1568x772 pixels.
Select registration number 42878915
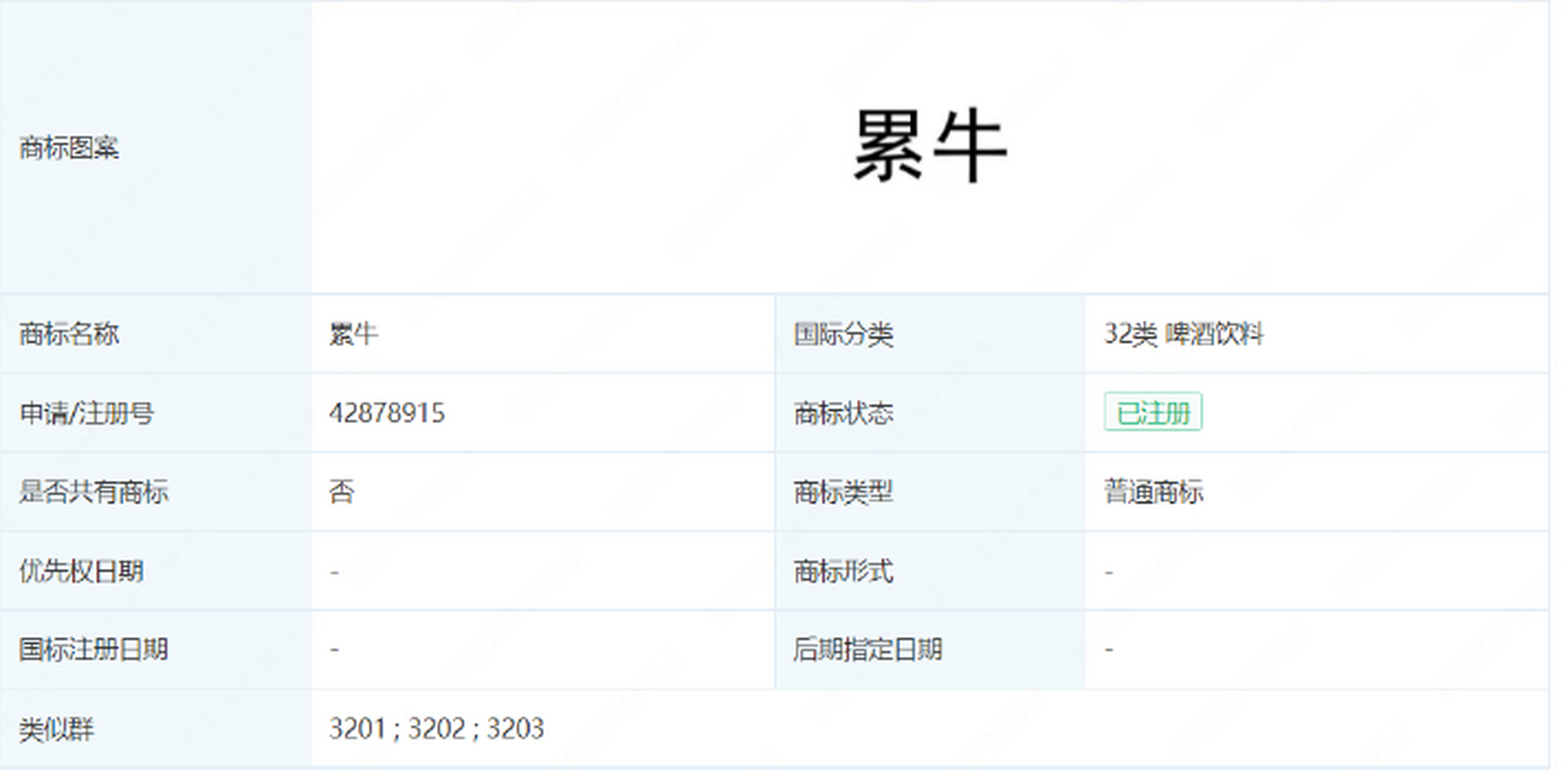point(387,413)
